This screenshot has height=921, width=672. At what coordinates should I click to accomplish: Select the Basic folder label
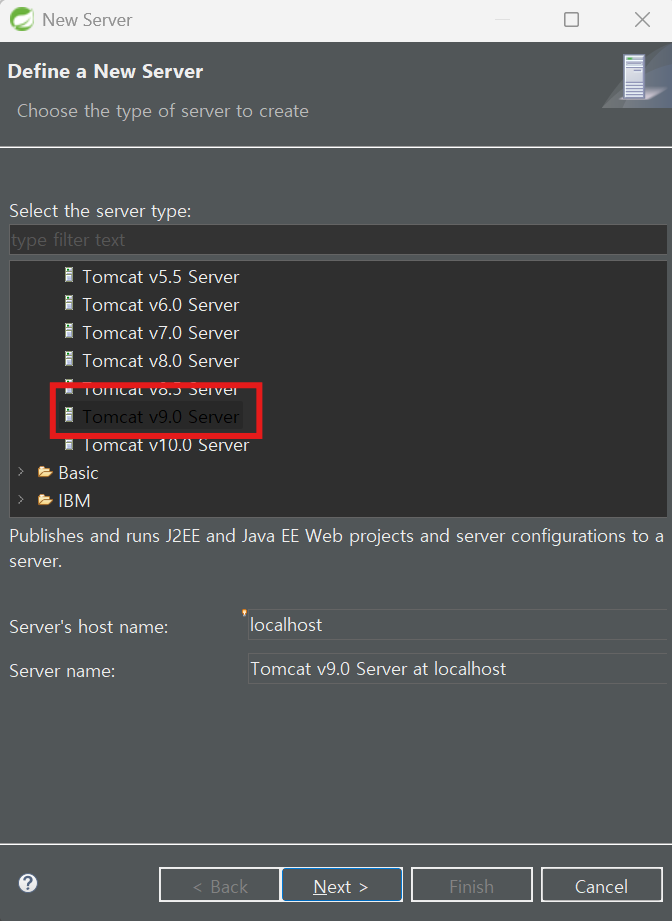tap(78, 473)
